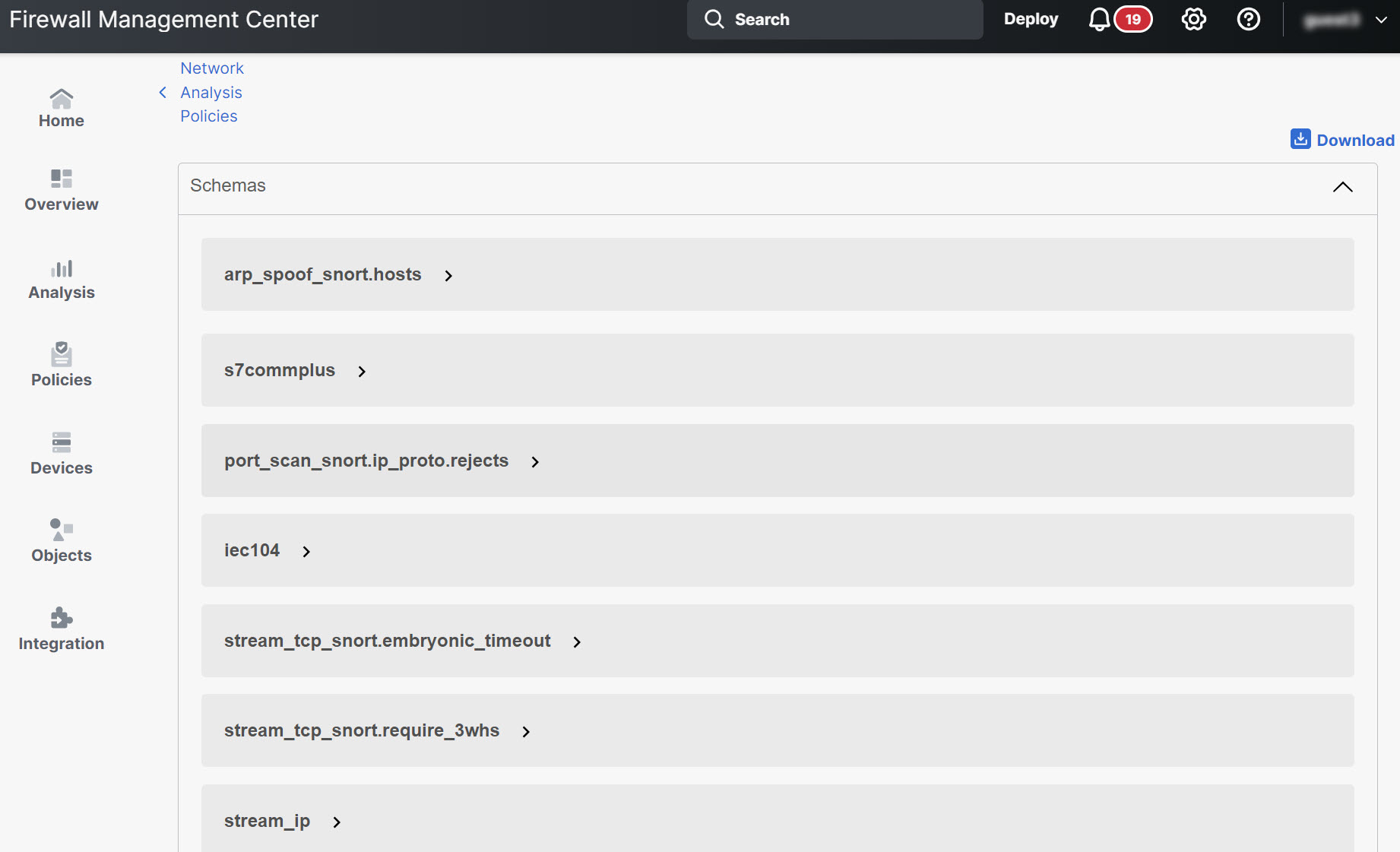This screenshot has width=1400, height=852.
Task: Expand port_scan_snort.ip_proto.rejects schema
Action: [535, 461]
